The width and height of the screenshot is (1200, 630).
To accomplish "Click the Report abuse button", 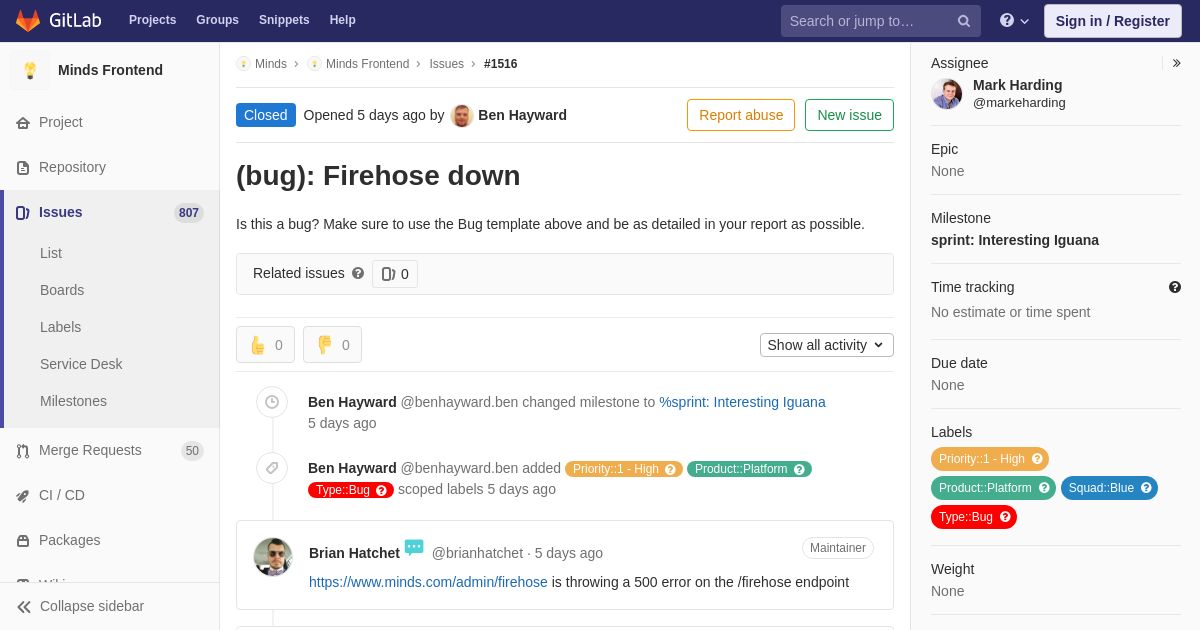I will coord(741,115).
